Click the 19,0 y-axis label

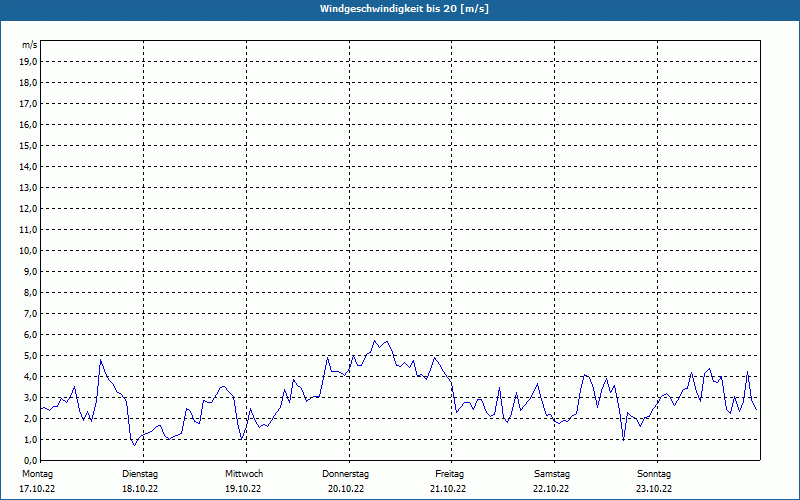tap(28, 62)
